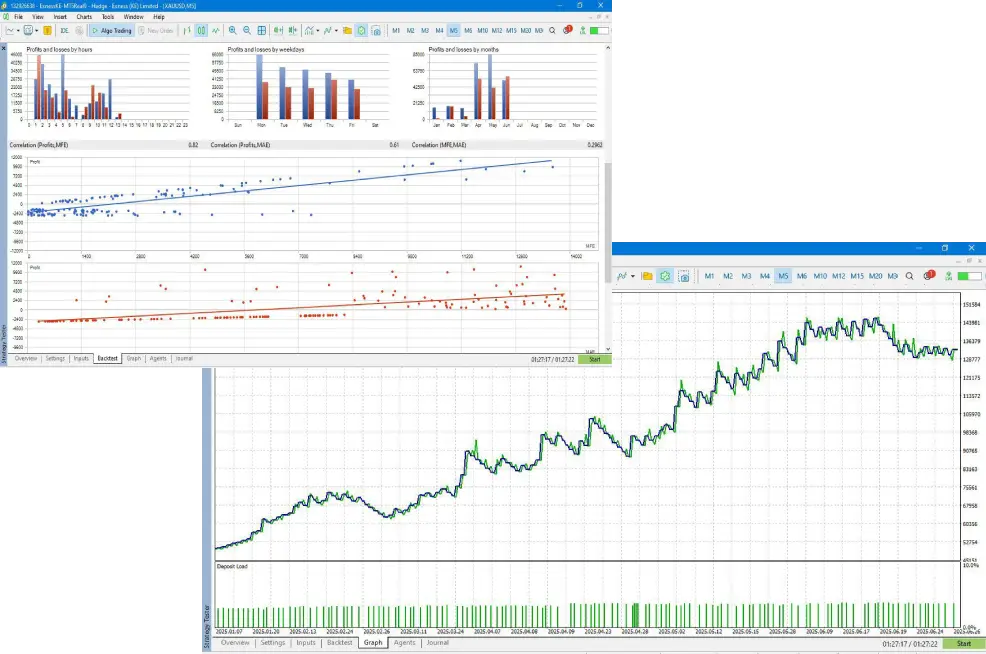
Task: Switch to Backtest tab in lower window
Action: pyautogui.click(x=339, y=643)
